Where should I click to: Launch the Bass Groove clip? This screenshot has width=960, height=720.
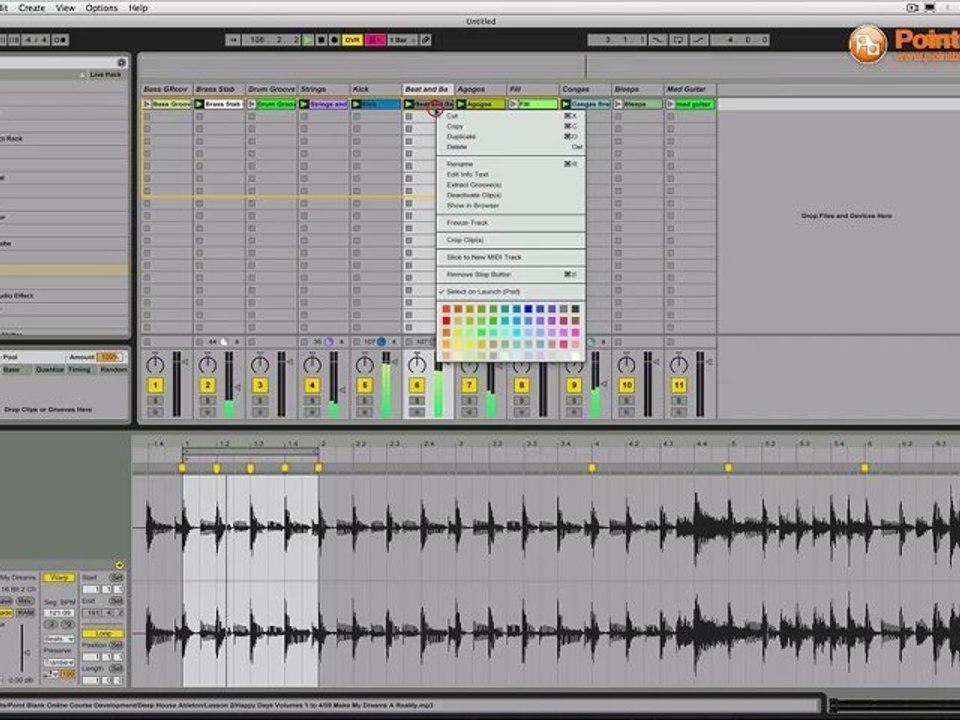click(147, 104)
